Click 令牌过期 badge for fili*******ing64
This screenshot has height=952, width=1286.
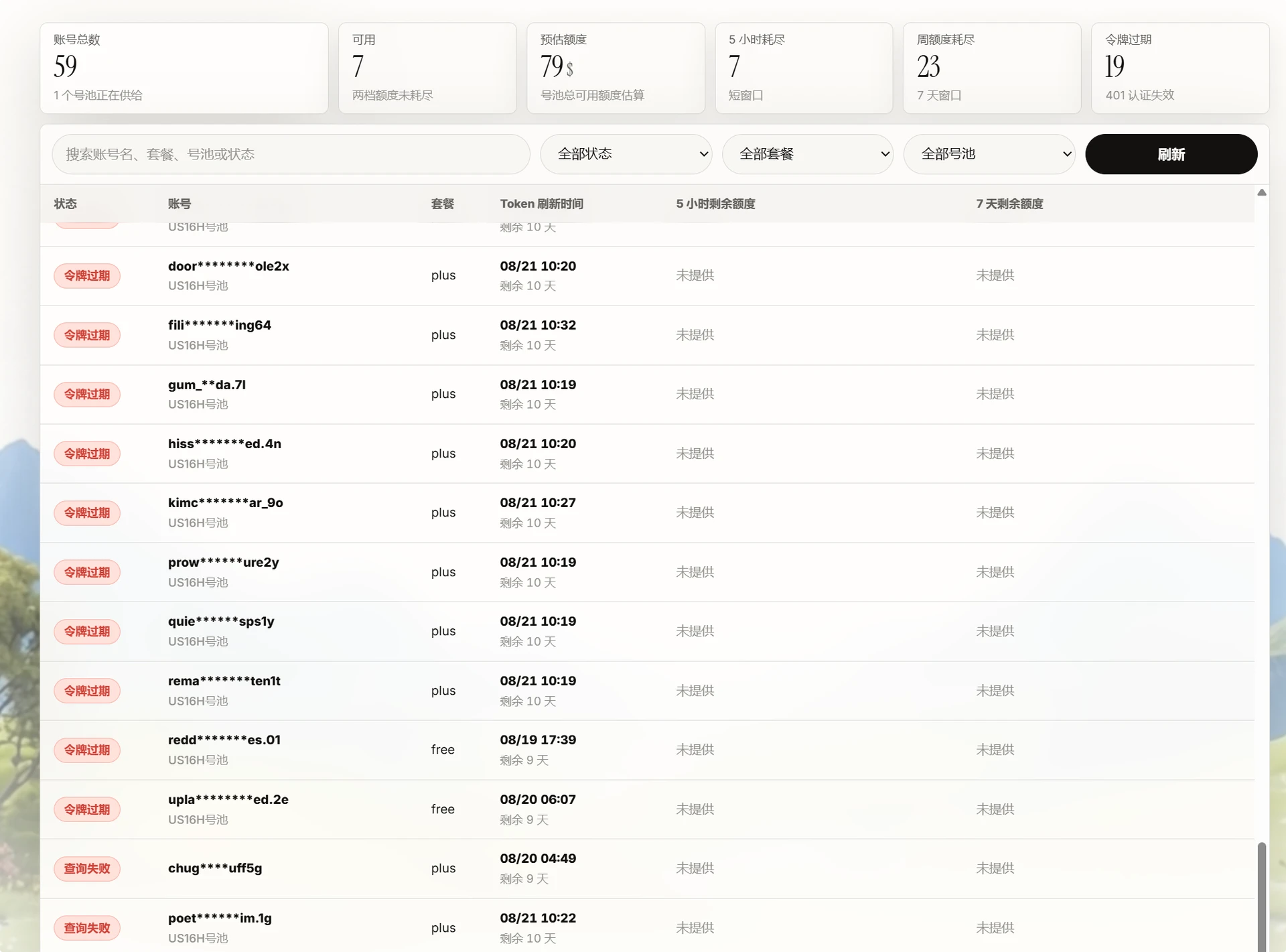[87, 335]
